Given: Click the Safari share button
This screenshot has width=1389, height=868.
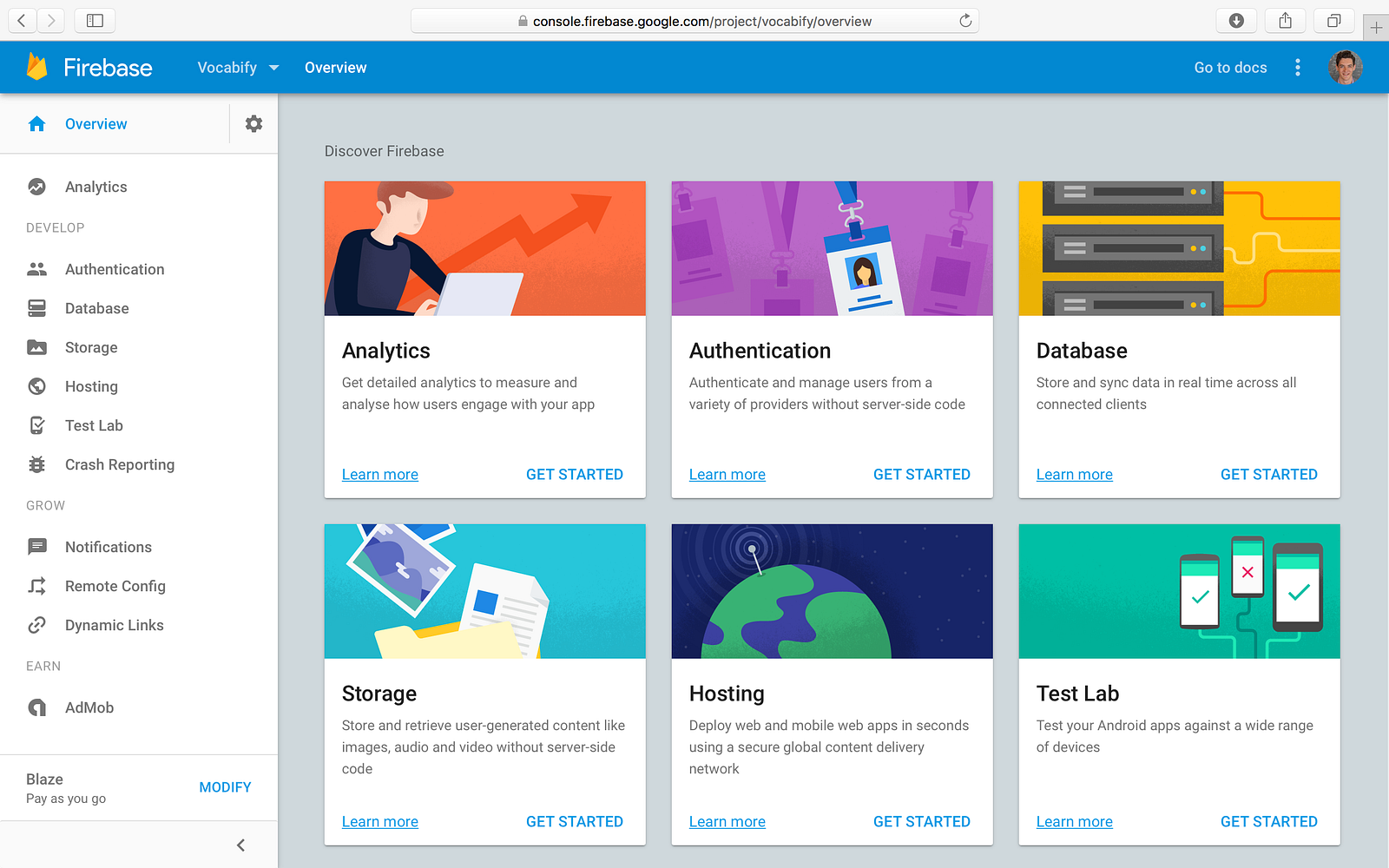Looking at the screenshot, I should [x=1286, y=21].
